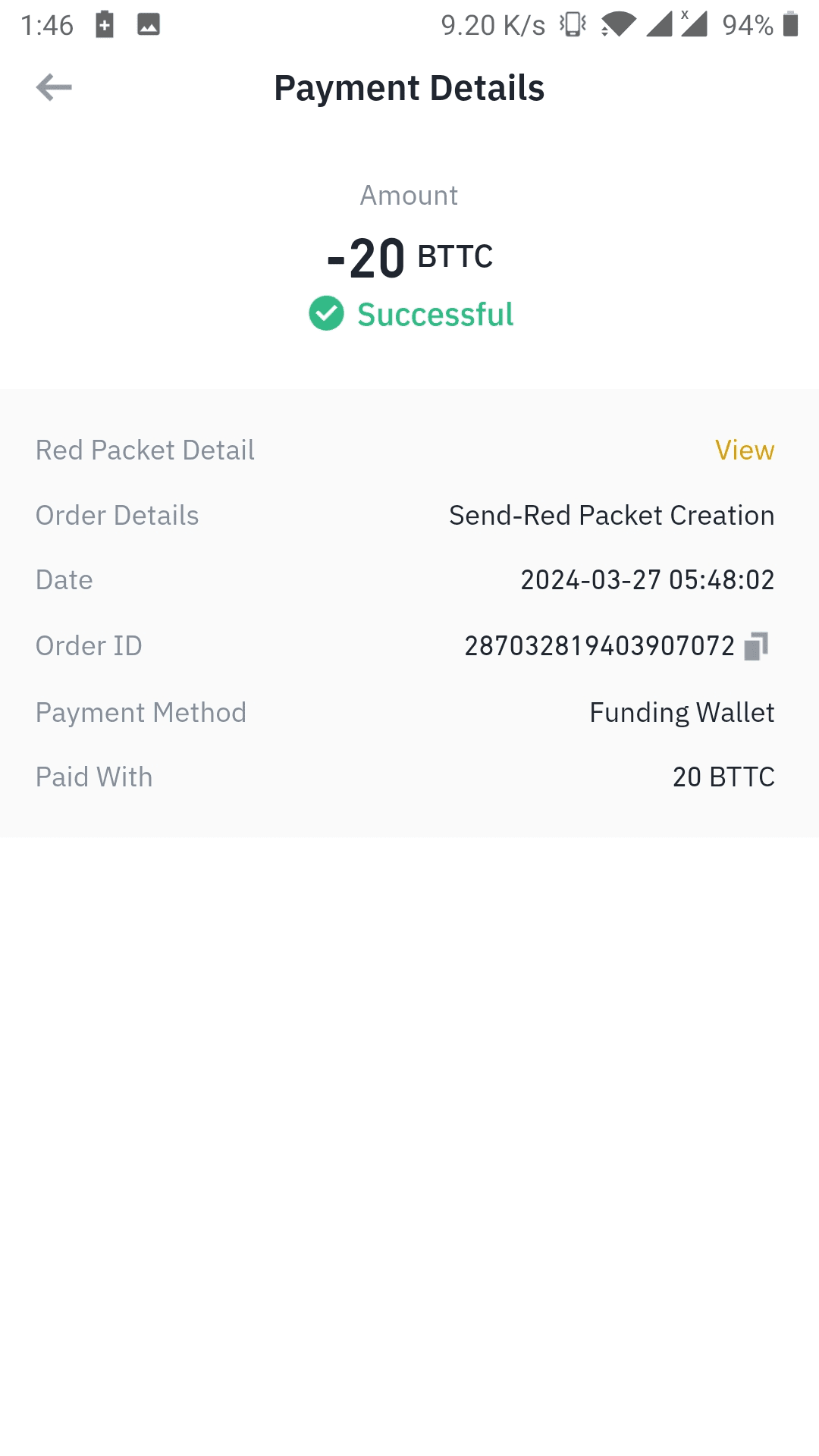
Task: View the Red Packet Detail
Action: (744, 450)
